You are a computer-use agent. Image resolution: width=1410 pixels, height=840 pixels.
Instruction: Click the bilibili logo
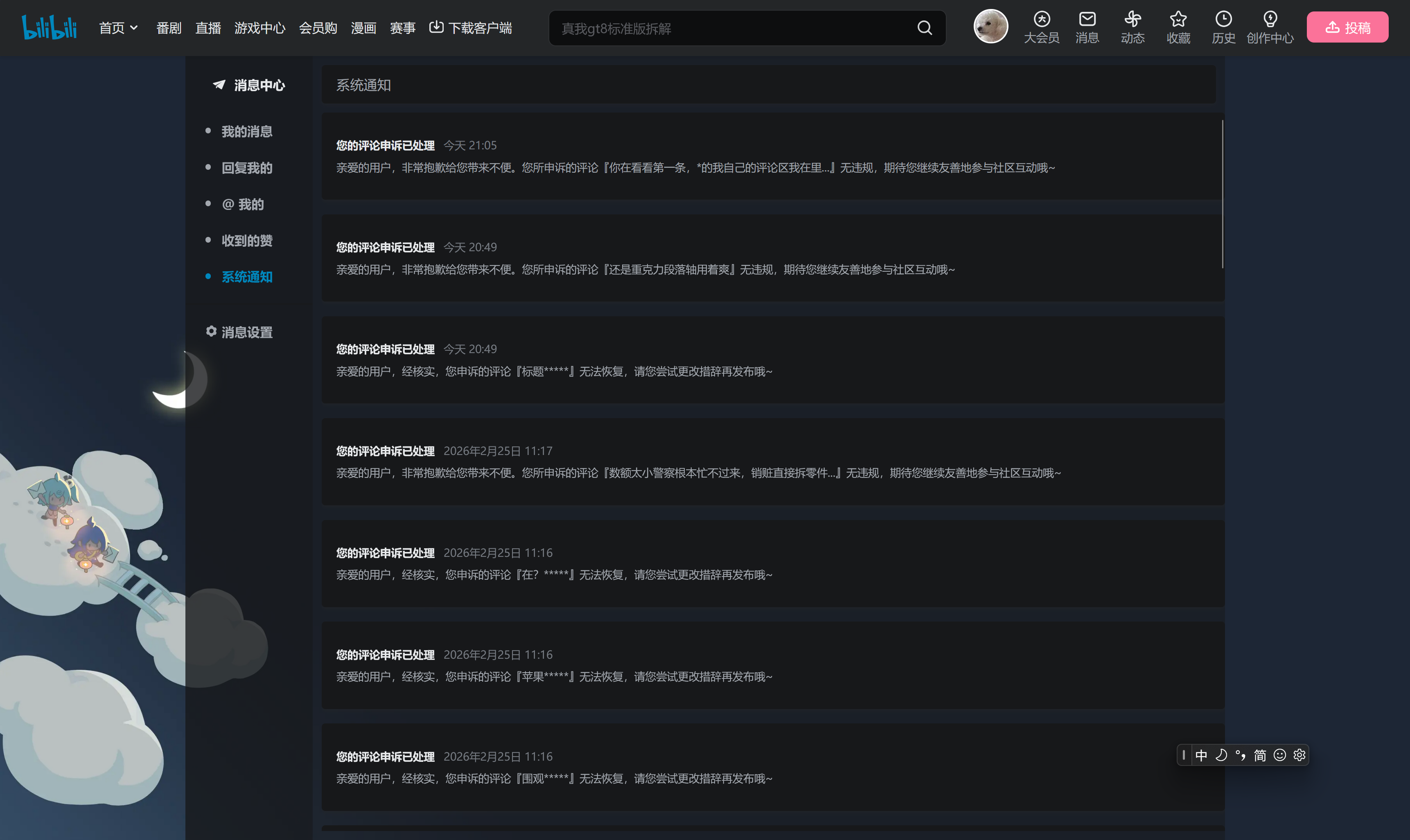[49, 27]
